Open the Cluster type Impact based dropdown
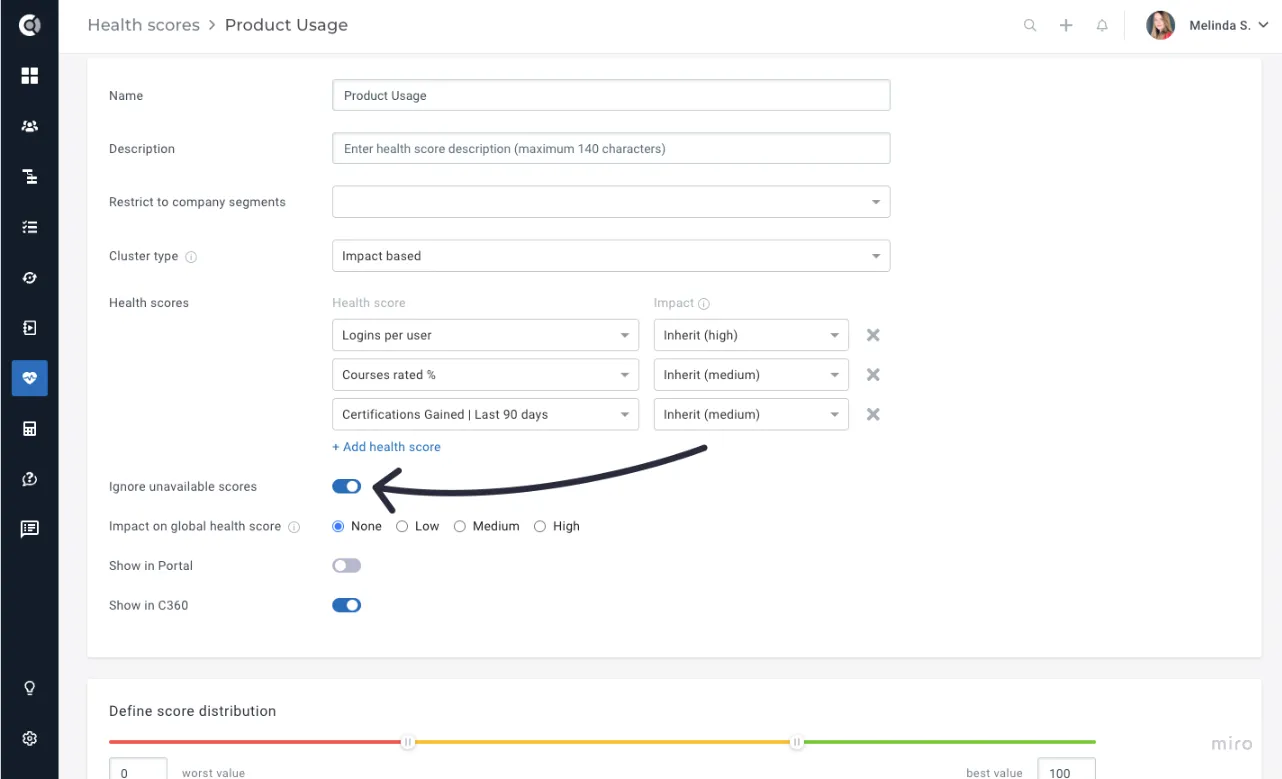The image size is (1282, 779). [x=611, y=256]
